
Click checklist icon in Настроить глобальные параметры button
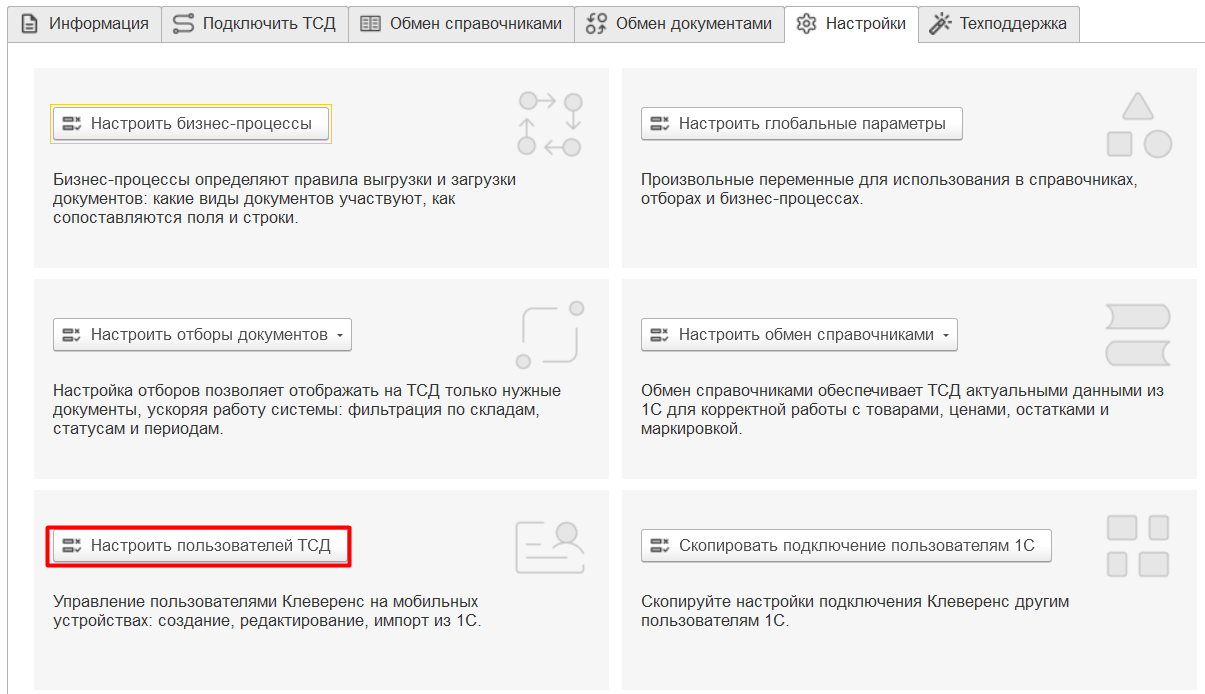point(659,124)
